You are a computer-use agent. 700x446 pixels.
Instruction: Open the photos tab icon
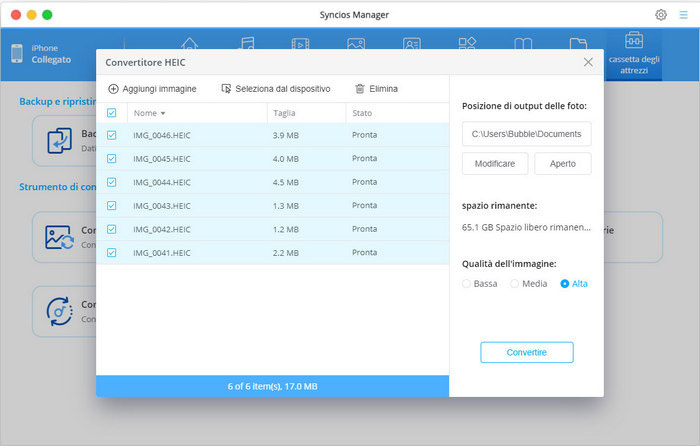pyautogui.click(x=356, y=43)
